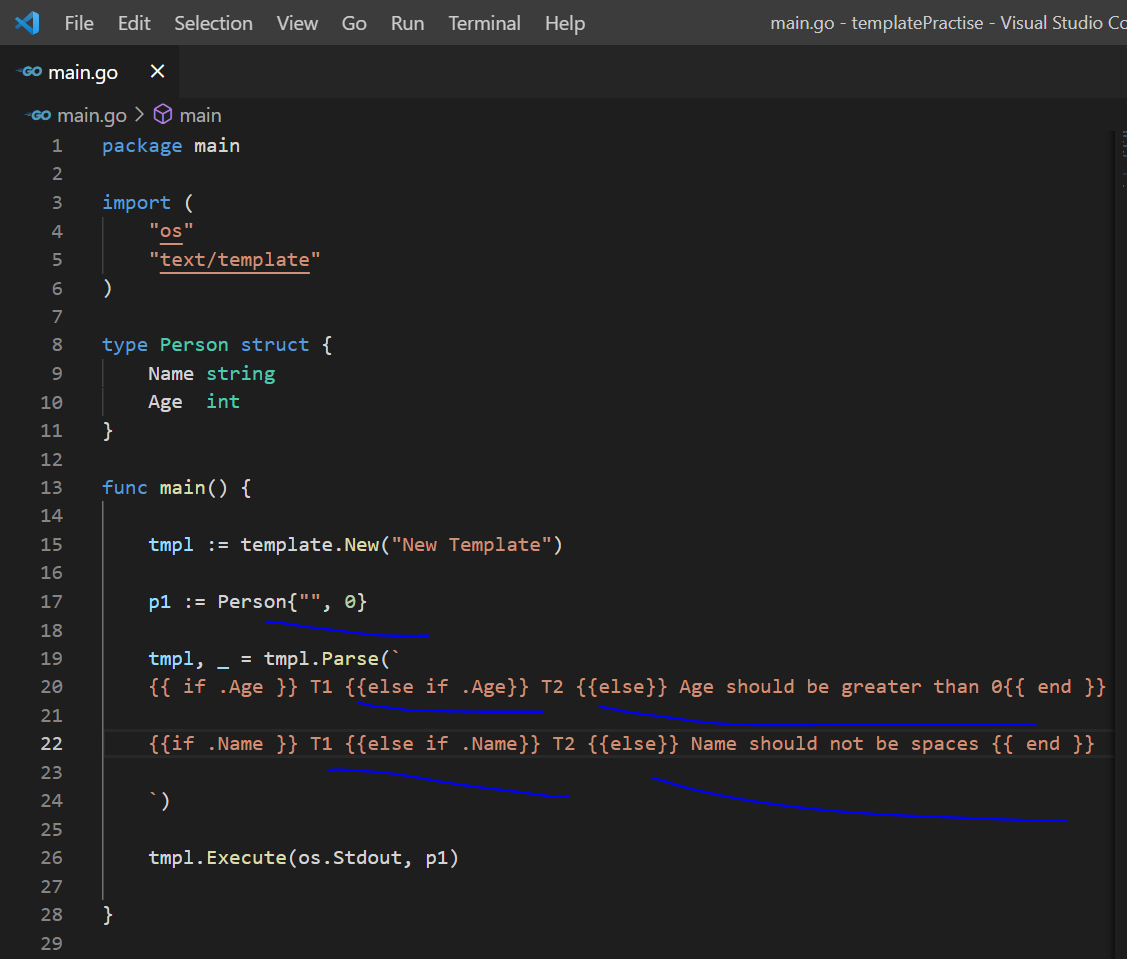1127x959 pixels.
Task: Click main.go in the breadcrumb
Action: (91, 115)
